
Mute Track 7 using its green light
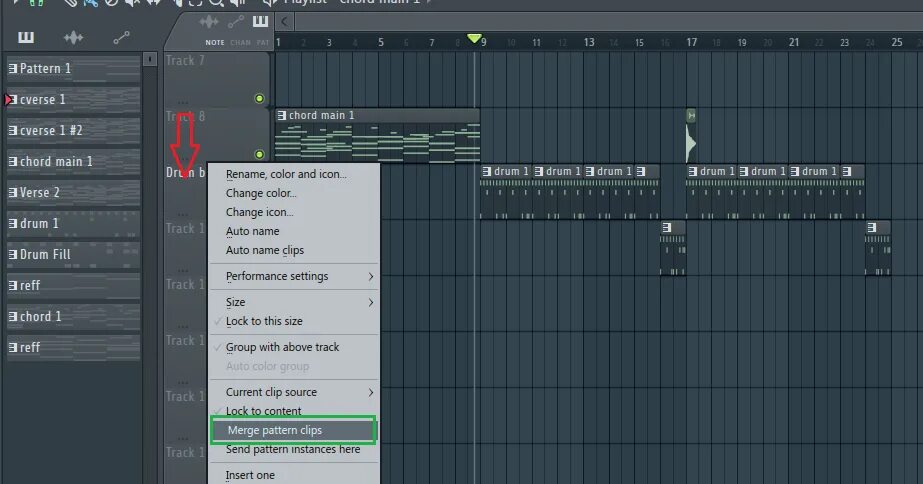(x=259, y=98)
